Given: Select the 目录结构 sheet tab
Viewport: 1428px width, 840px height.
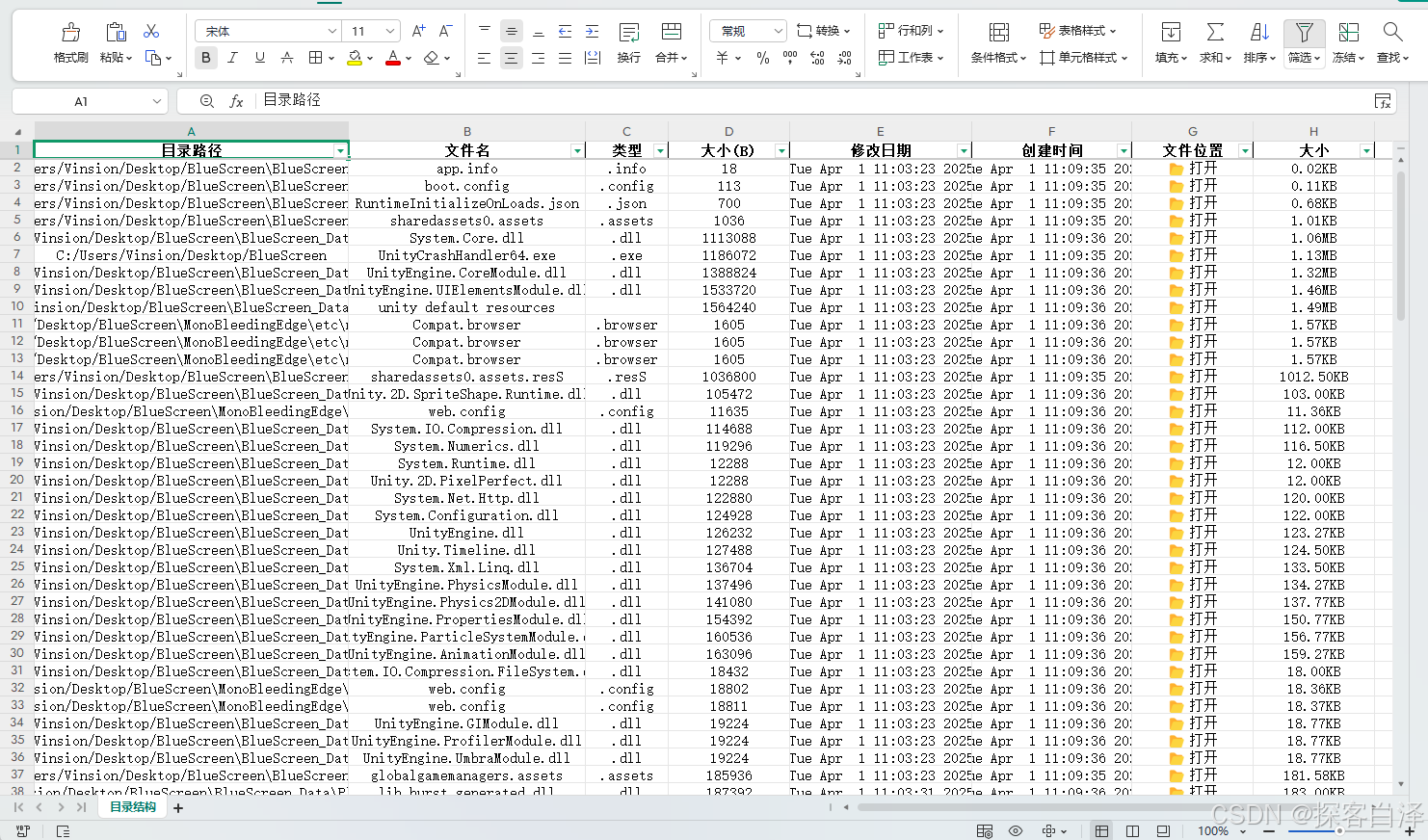Looking at the screenshot, I should tap(133, 807).
